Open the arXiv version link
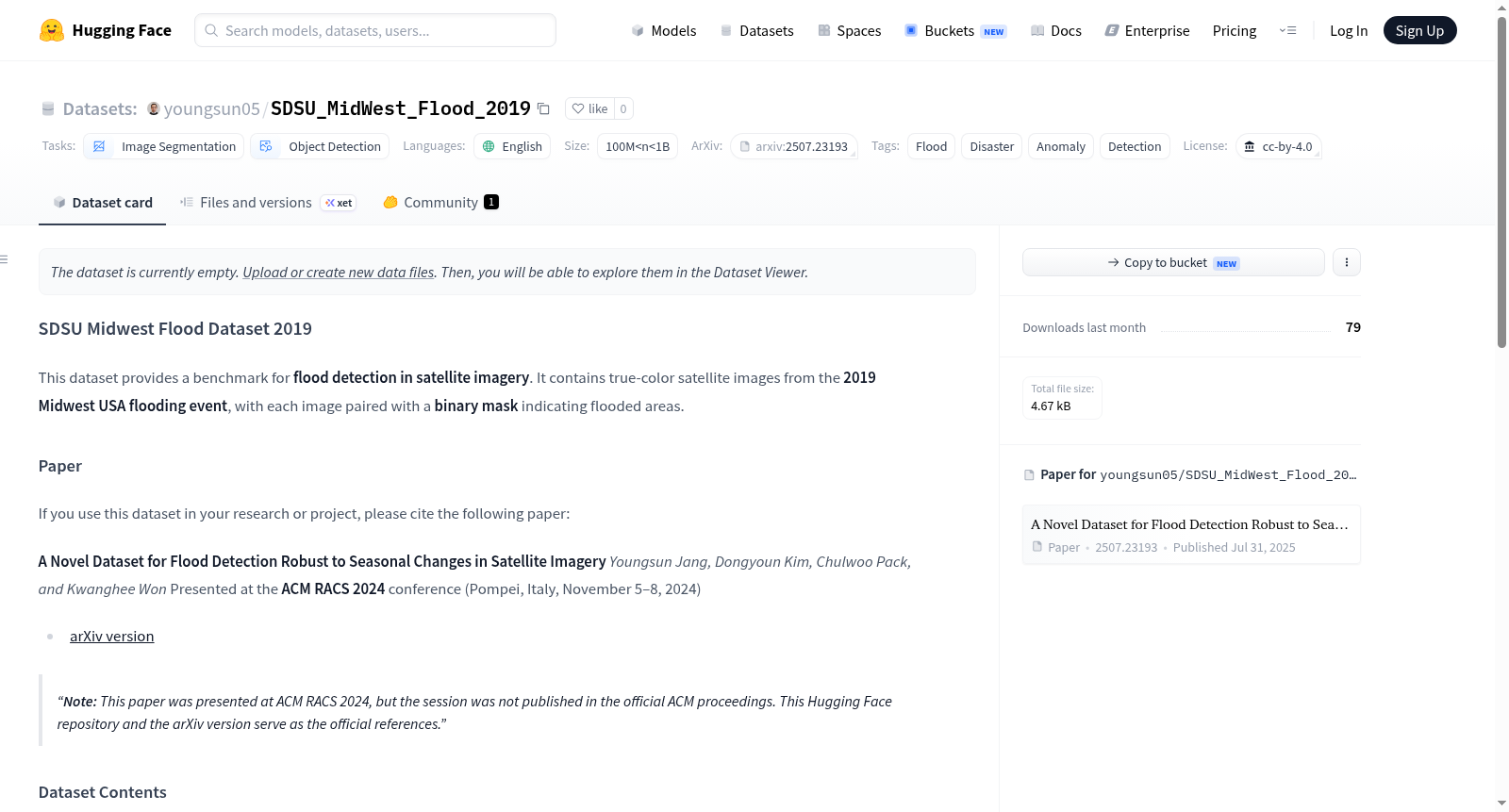Image resolution: width=1509 pixels, height=812 pixels. click(111, 637)
